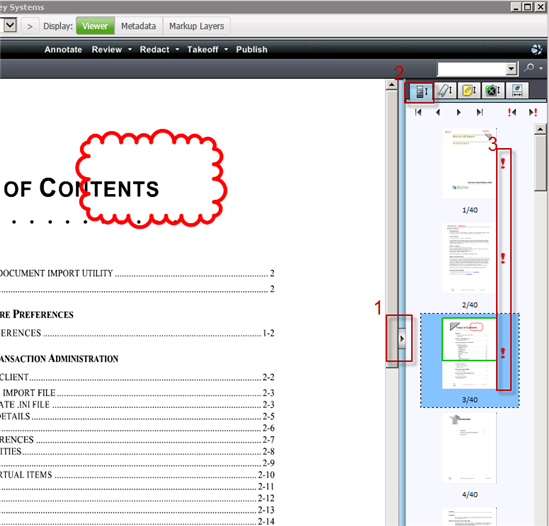Collapse the thumbnail side panel arrow
The width and height of the screenshot is (549, 526).
(402, 339)
